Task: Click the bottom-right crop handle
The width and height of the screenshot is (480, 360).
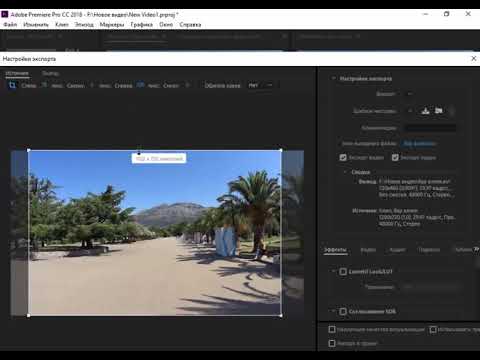Action: tap(281, 315)
